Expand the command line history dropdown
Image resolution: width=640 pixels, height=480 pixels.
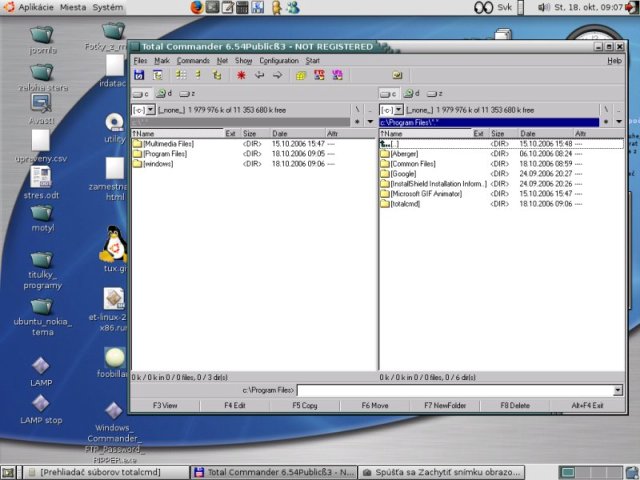tap(617, 390)
